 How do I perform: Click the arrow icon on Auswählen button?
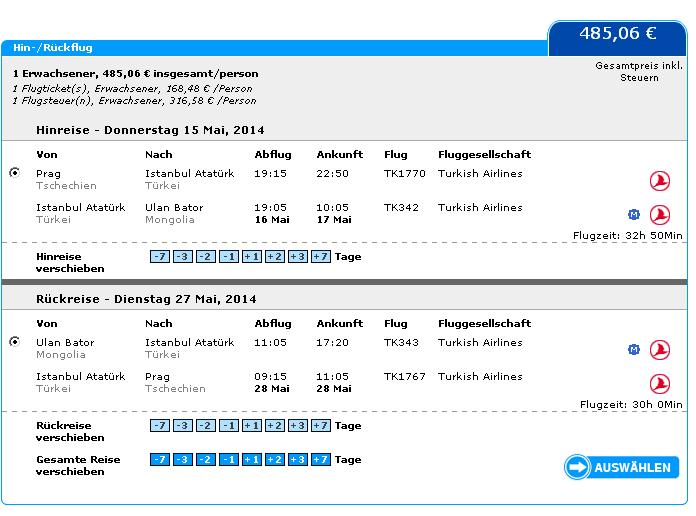point(577,467)
